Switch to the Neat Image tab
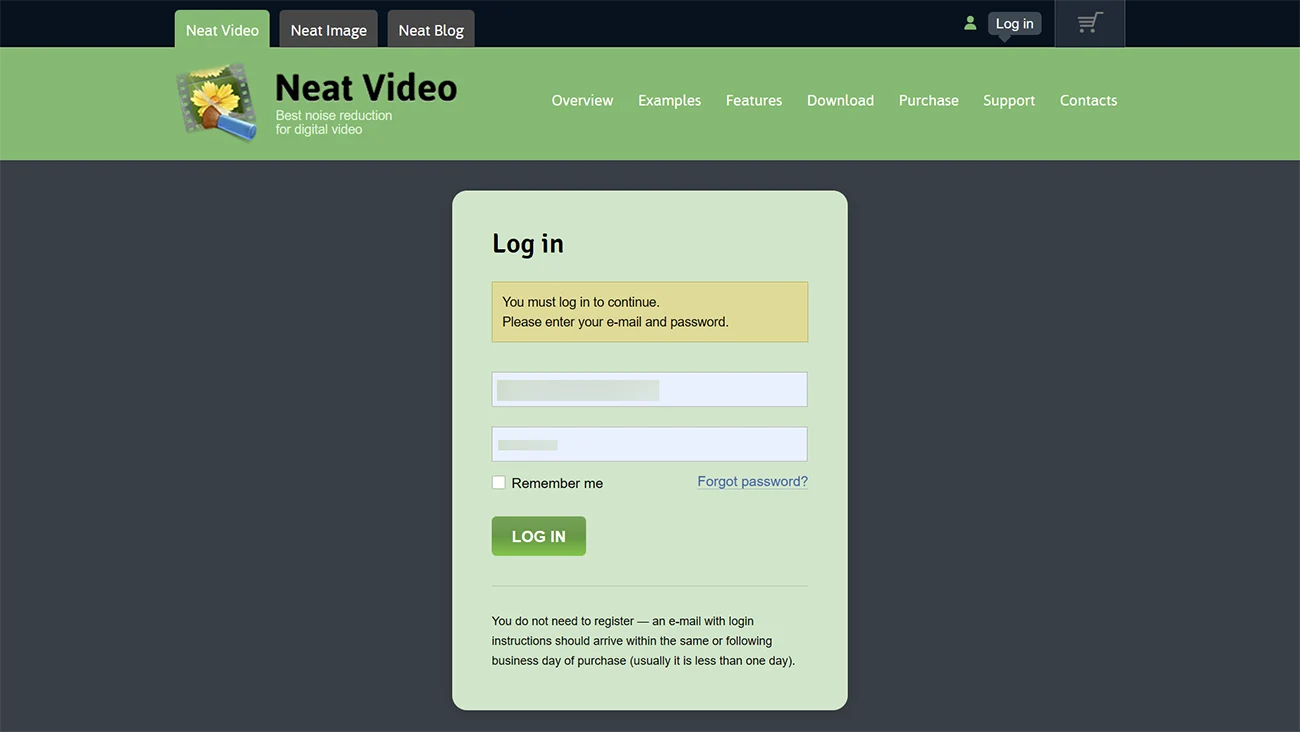This screenshot has height=732, width=1300. pyautogui.click(x=328, y=29)
